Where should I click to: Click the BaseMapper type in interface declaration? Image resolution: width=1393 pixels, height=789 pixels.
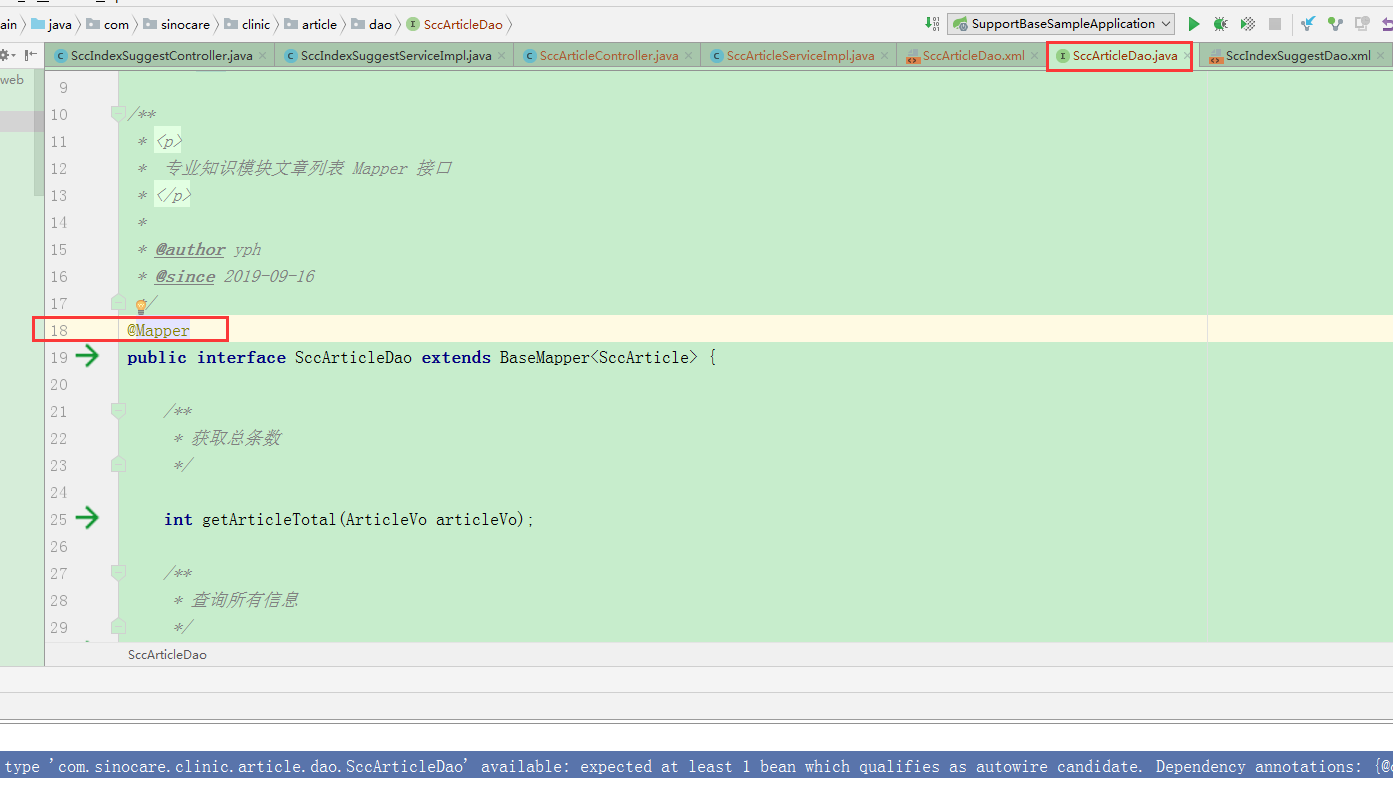pyautogui.click(x=545, y=357)
